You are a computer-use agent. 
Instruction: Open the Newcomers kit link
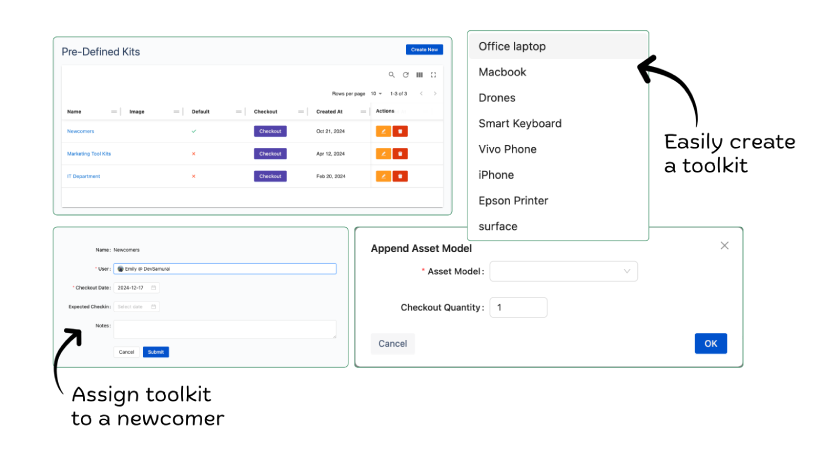81,131
